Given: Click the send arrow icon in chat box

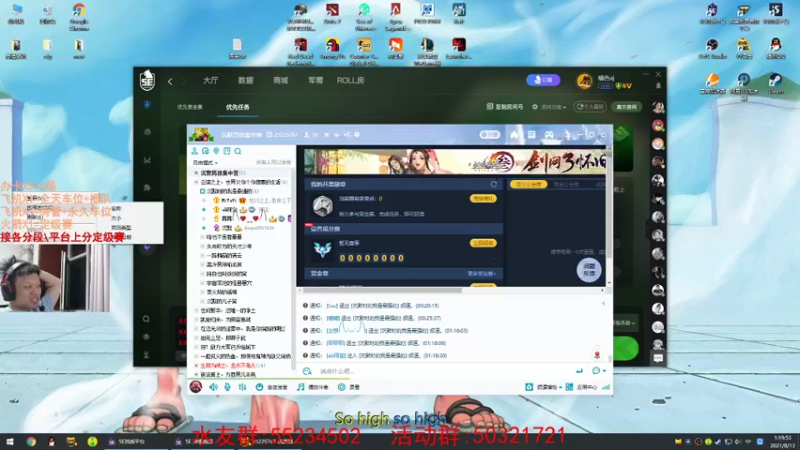Looking at the screenshot, I should pos(579,371).
